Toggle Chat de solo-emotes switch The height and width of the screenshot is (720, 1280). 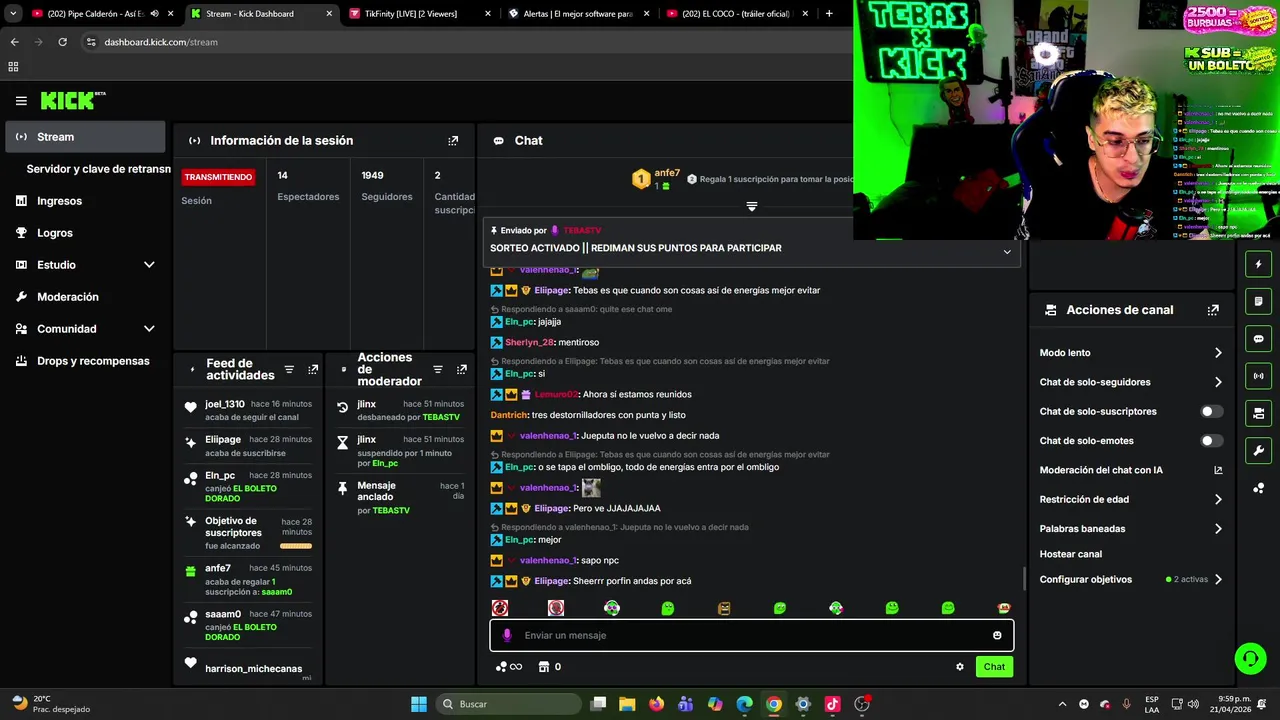click(1211, 441)
